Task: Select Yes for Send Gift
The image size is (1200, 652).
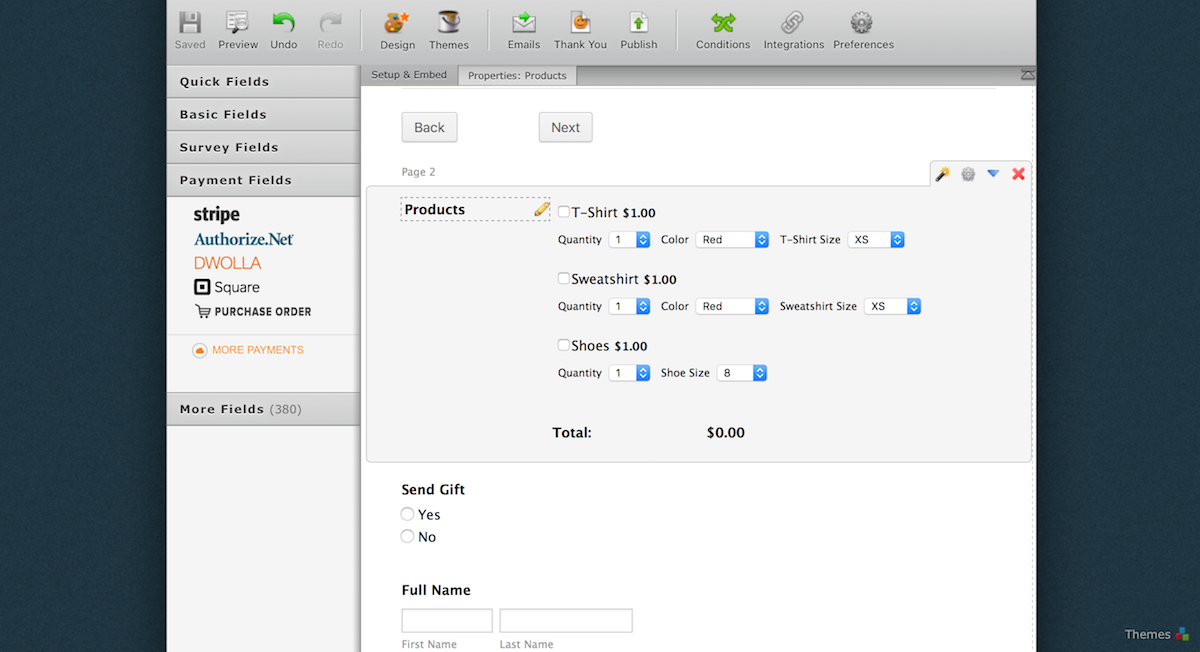Action: pyautogui.click(x=407, y=514)
